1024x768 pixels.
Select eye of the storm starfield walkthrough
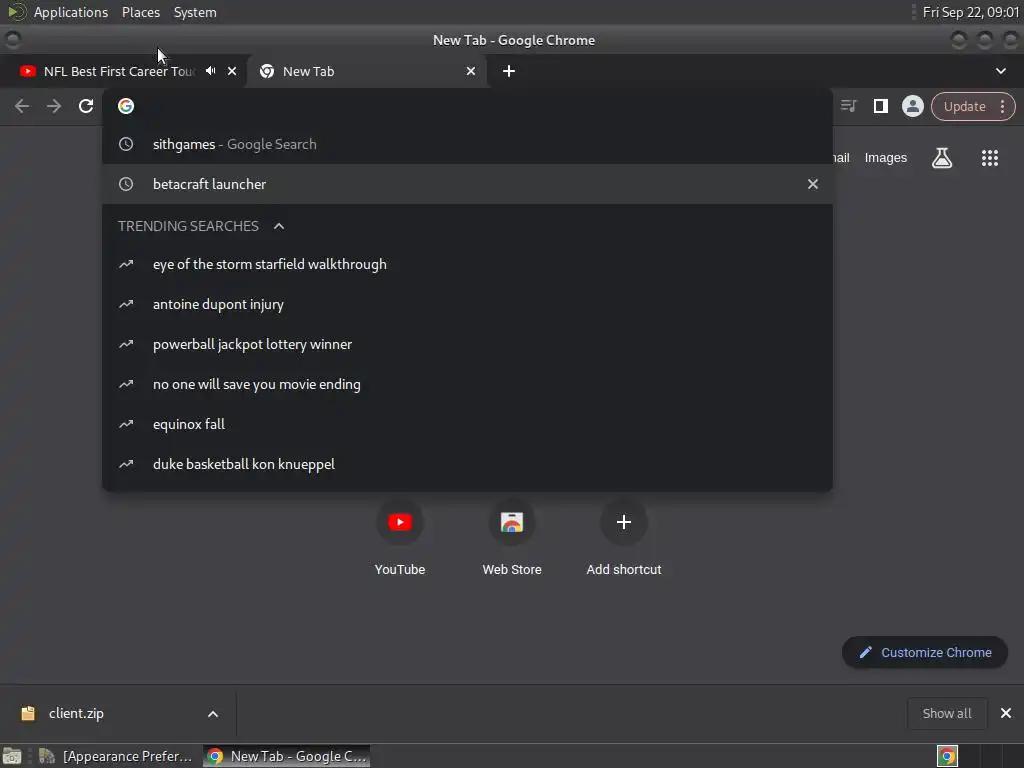click(x=467, y=264)
